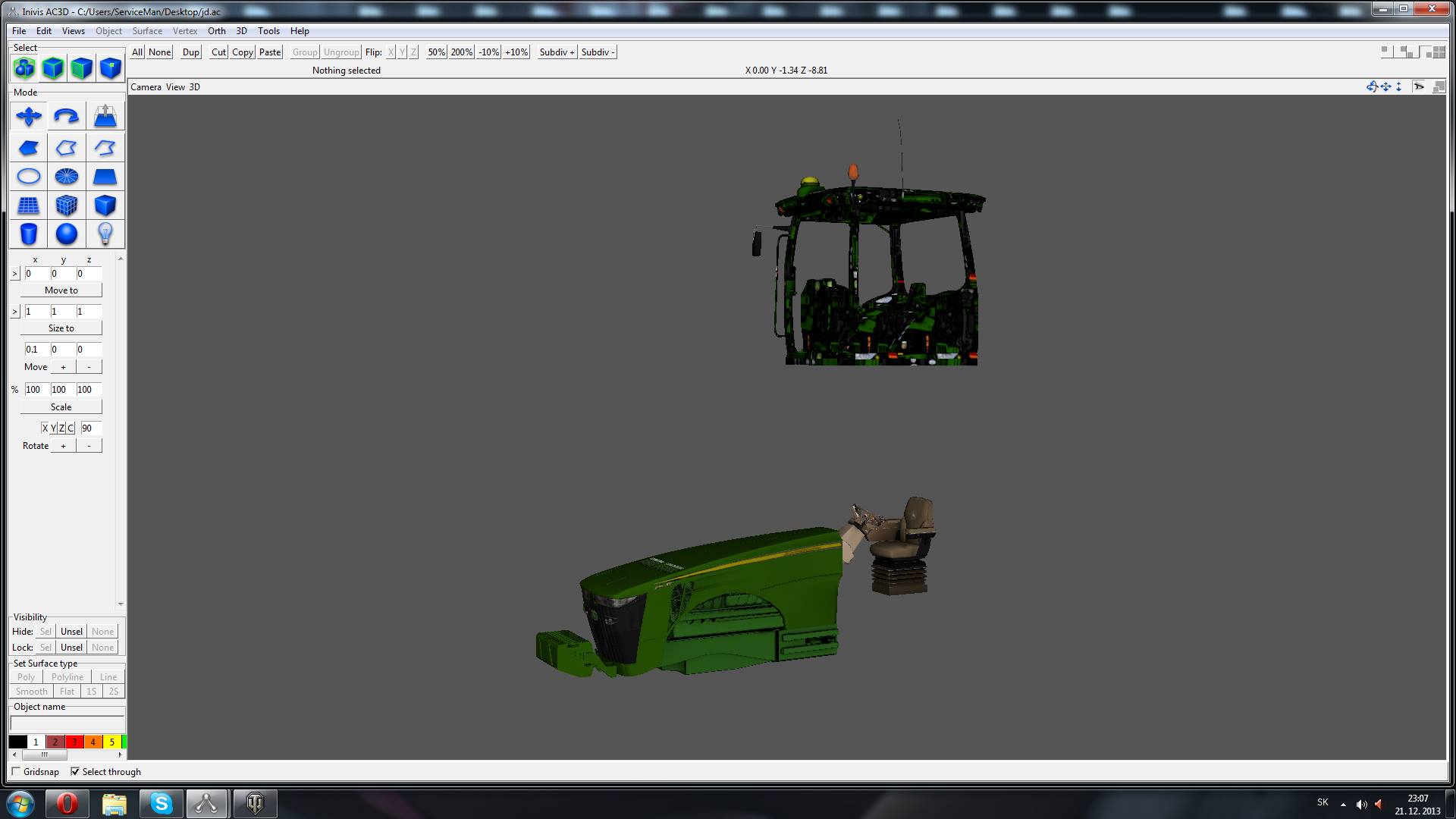Toggle the Select through checkbox
The height and width of the screenshot is (819, 1456).
[x=75, y=771]
